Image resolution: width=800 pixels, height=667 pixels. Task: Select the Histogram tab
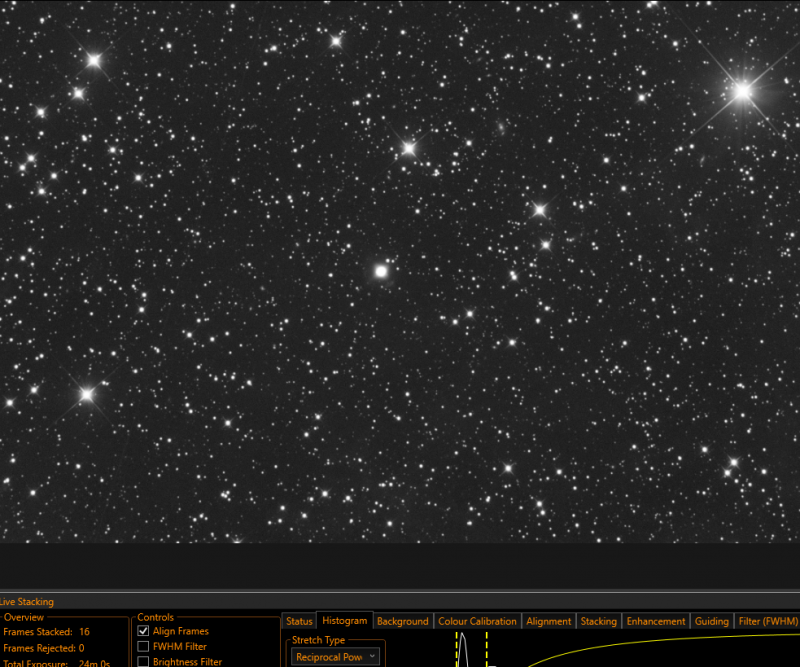(x=344, y=621)
